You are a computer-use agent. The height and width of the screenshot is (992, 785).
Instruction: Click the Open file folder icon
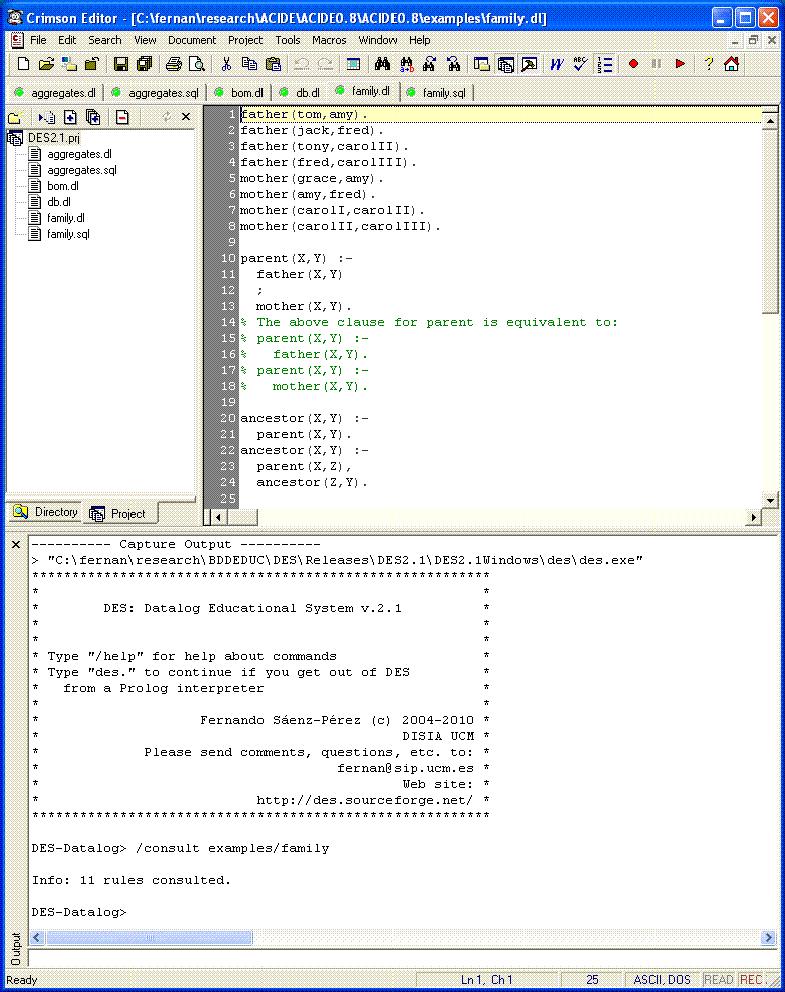coord(46,64)
